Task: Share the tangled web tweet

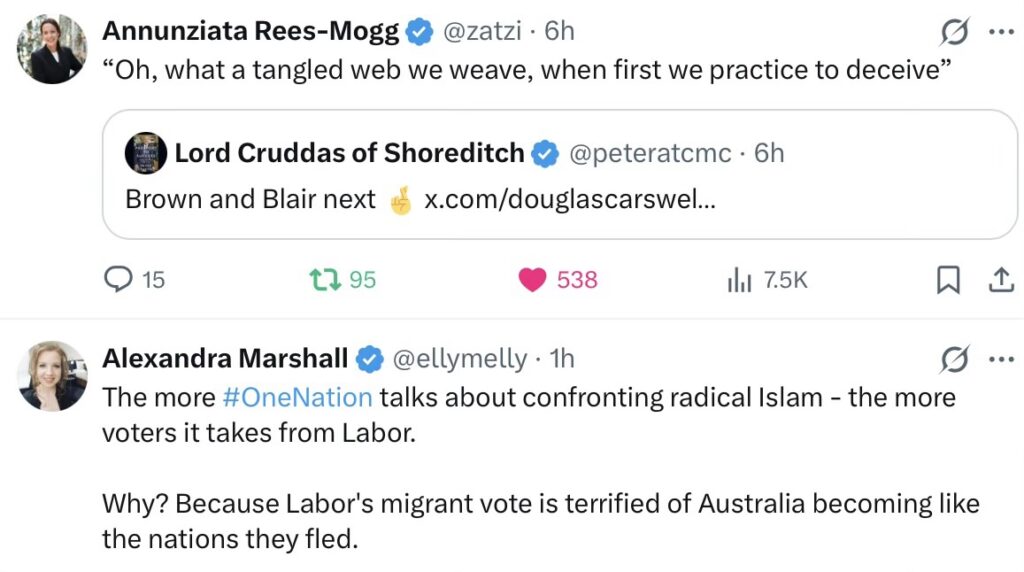Action: (x=1001, y=281)
